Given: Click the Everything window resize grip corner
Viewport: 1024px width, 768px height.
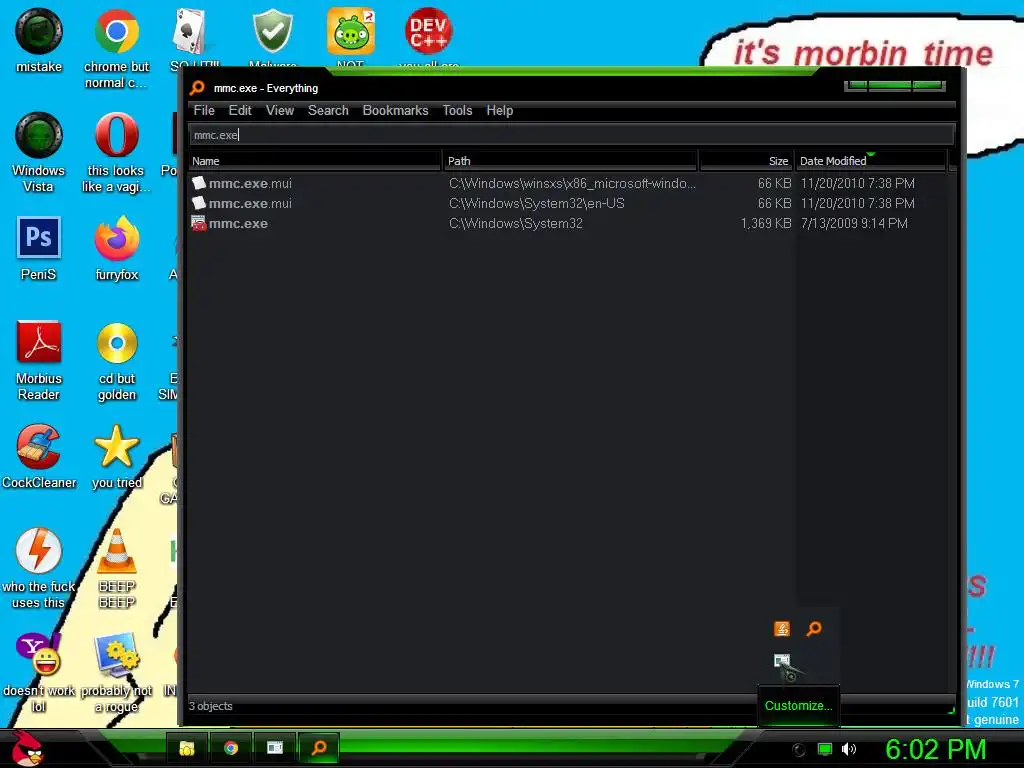Looking at the screenshot, I should click(952, 710).
